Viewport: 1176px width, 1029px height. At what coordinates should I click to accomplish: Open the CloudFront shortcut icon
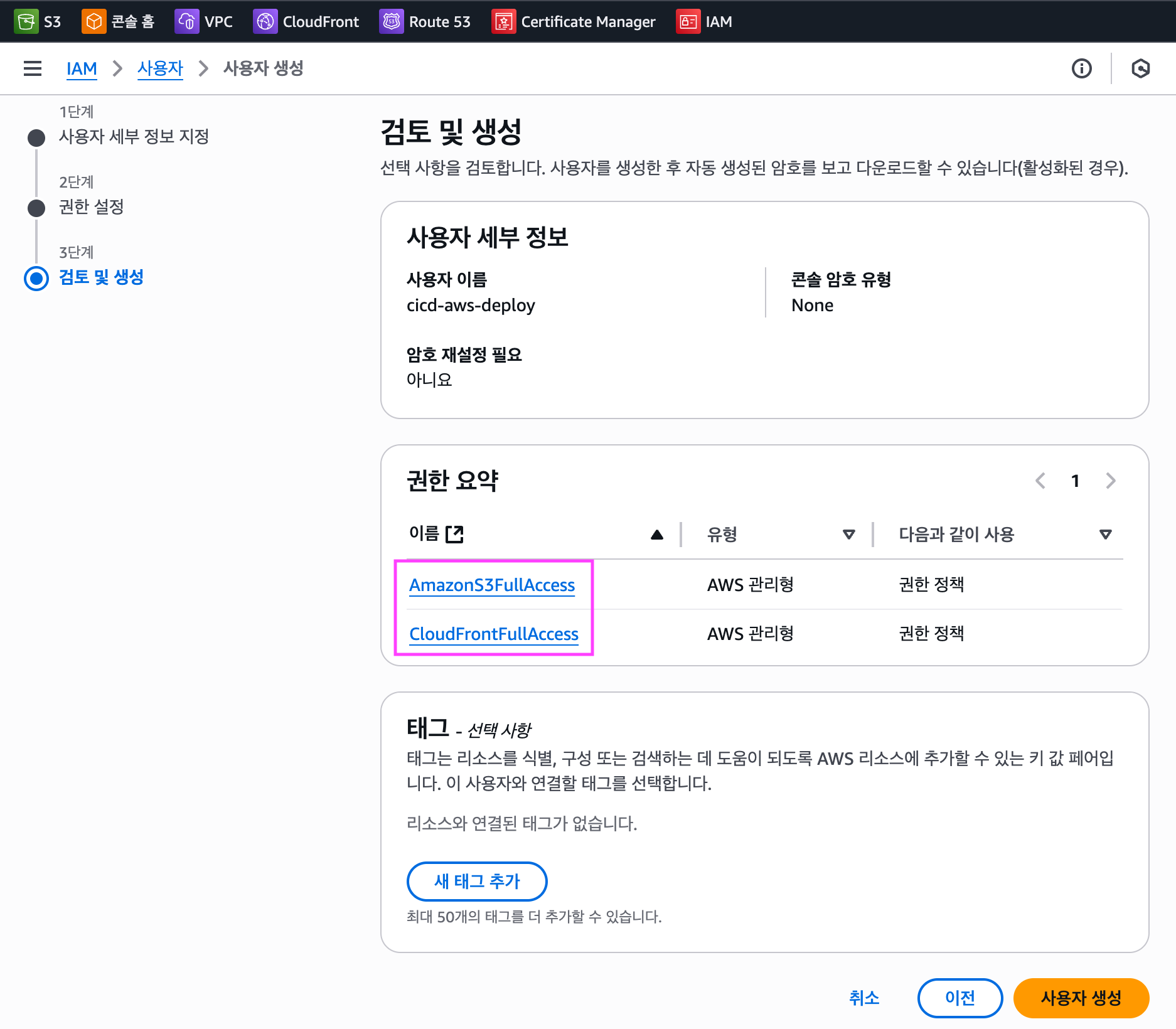[x=265, y=21]
